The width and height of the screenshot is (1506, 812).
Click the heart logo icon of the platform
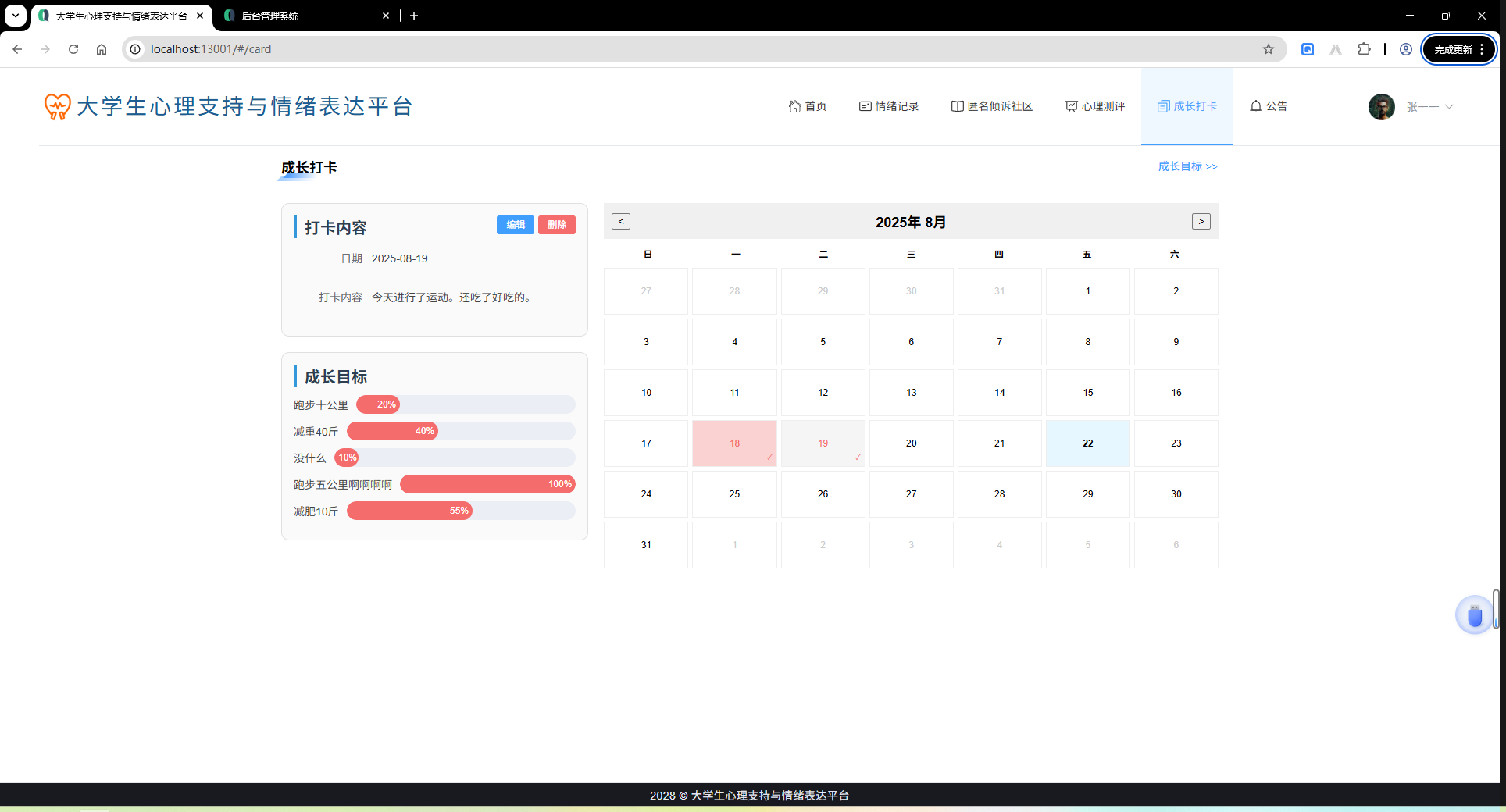tap(58, 106)
